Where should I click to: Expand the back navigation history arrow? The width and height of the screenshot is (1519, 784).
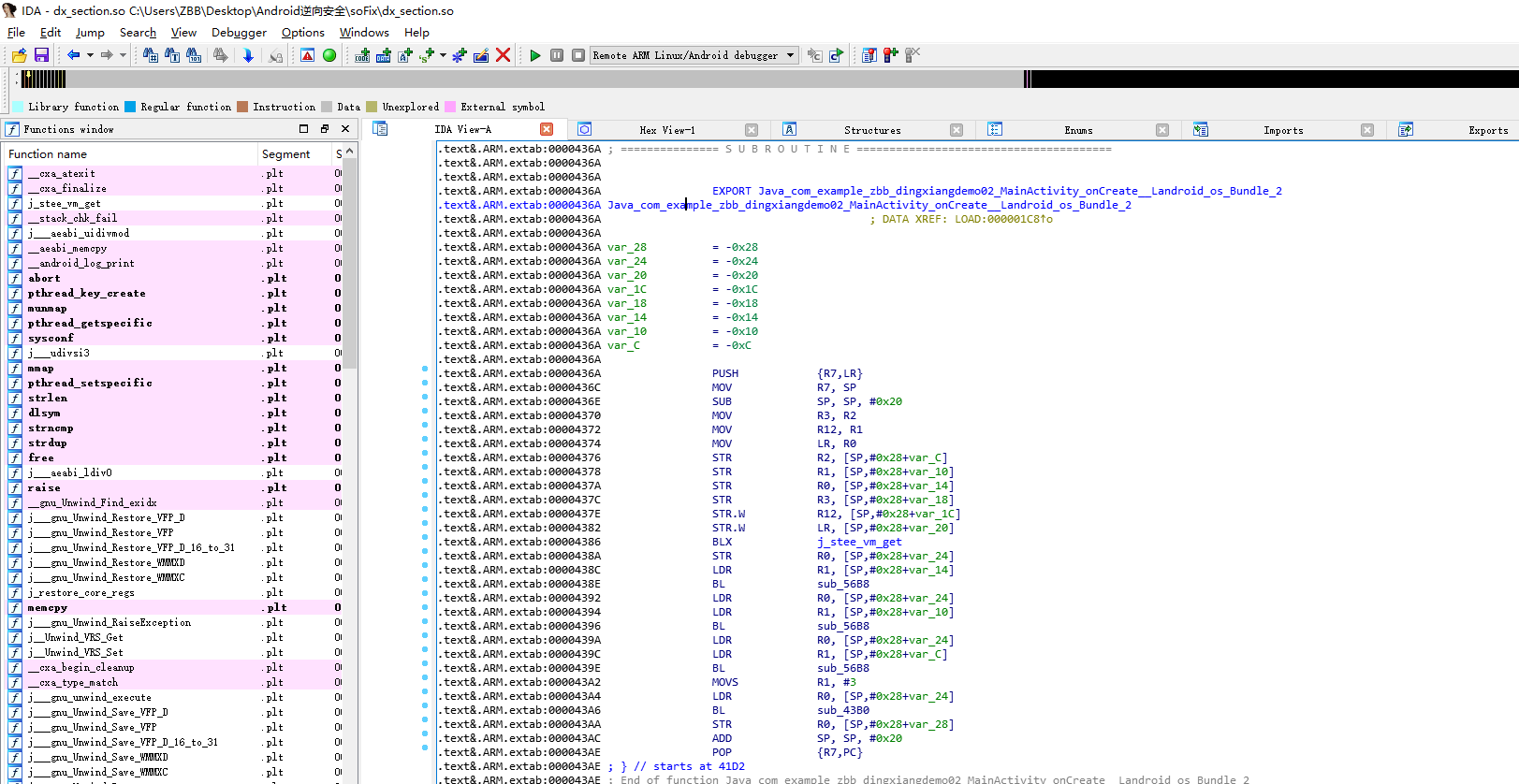[x=90, y=56]
